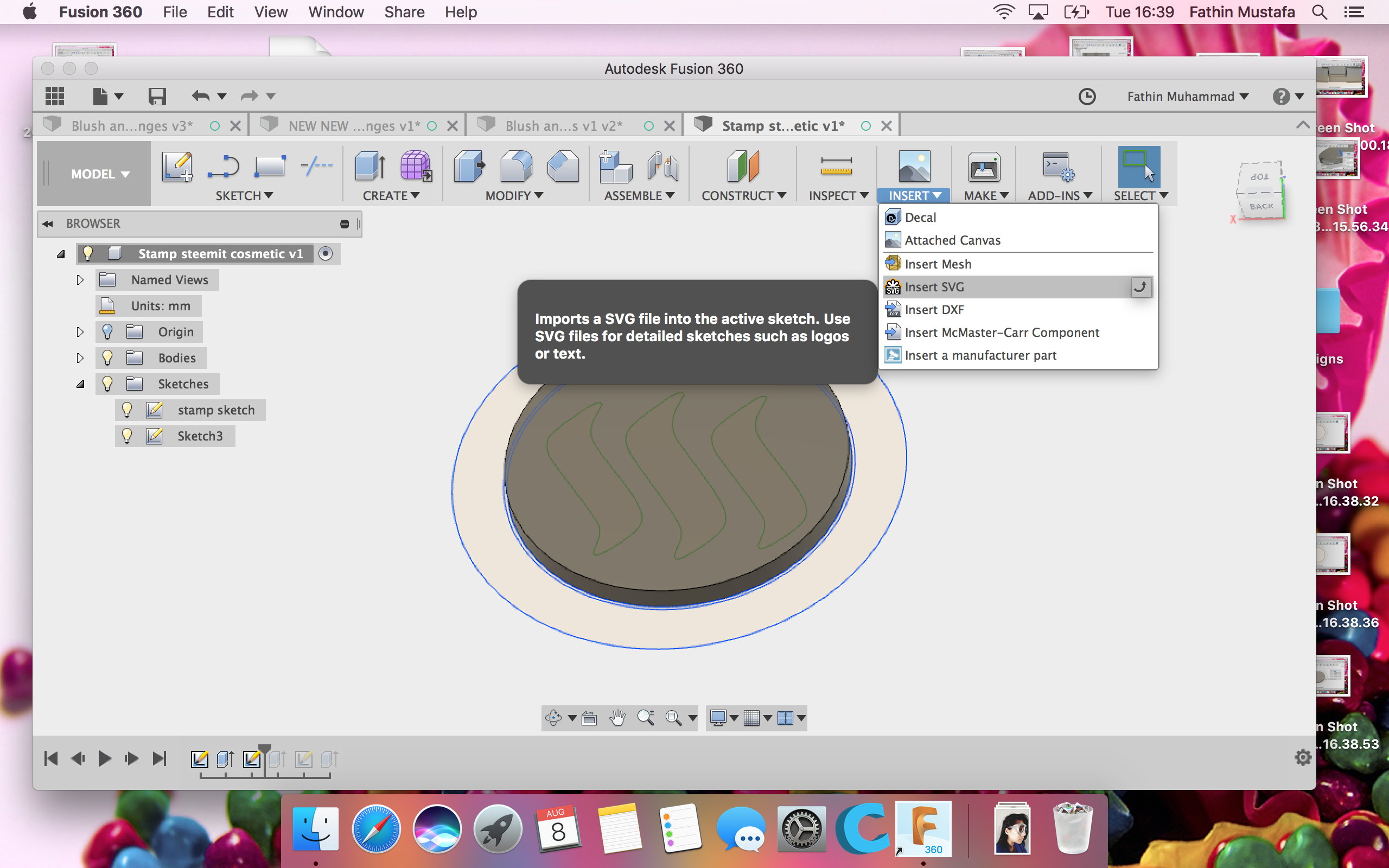Jump to timeline end
The image size is (1389, 868).
(159, 758)
